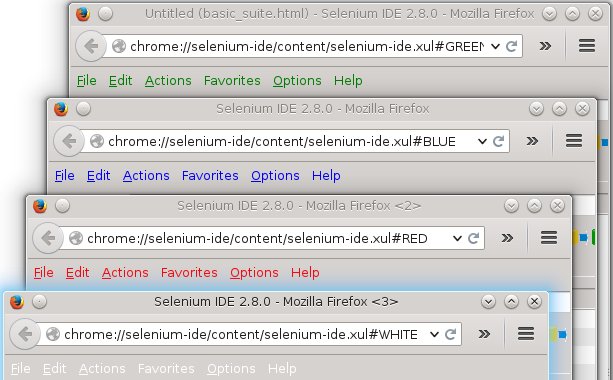613x380 pixels.
Task: Open blue Options menu
Action: (x=275, y=176)
